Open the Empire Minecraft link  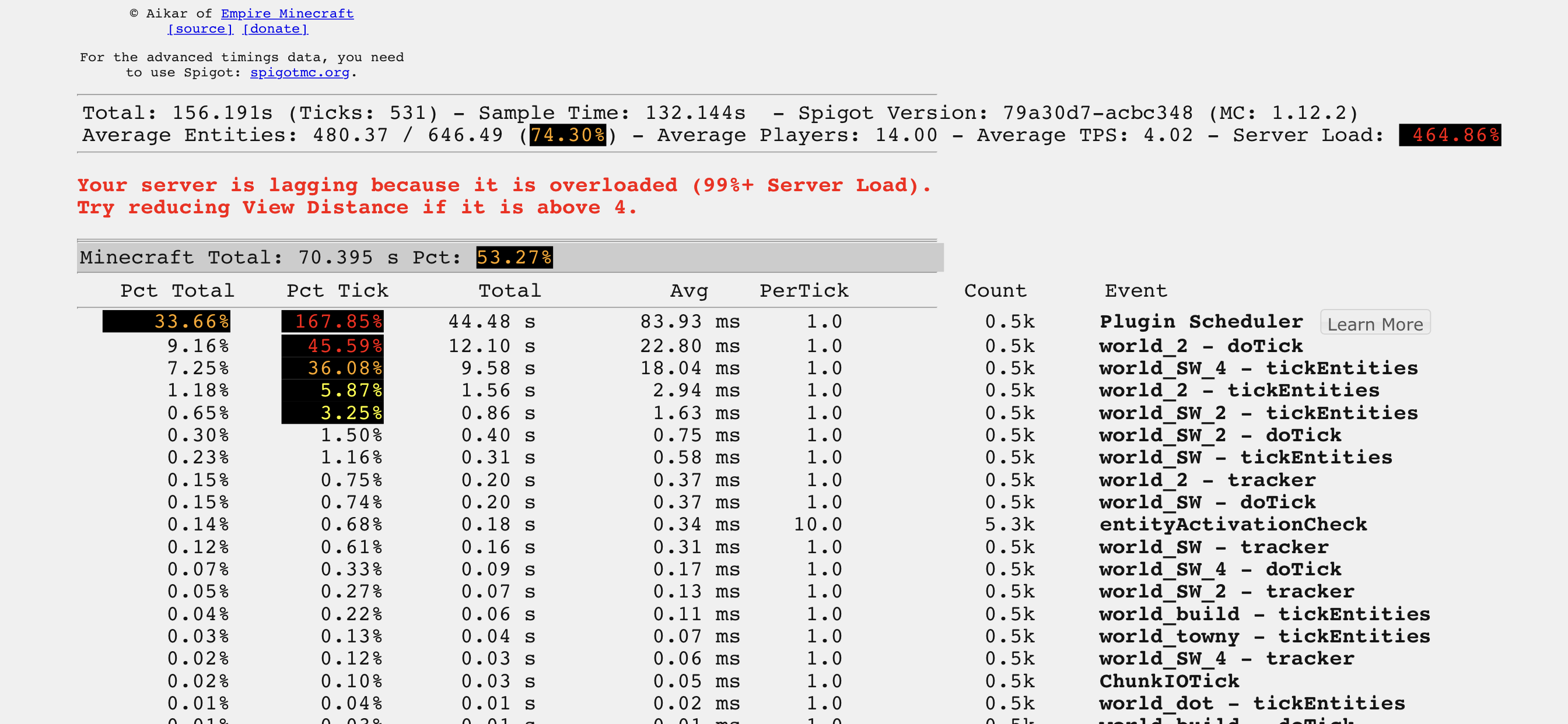[286, 13]
